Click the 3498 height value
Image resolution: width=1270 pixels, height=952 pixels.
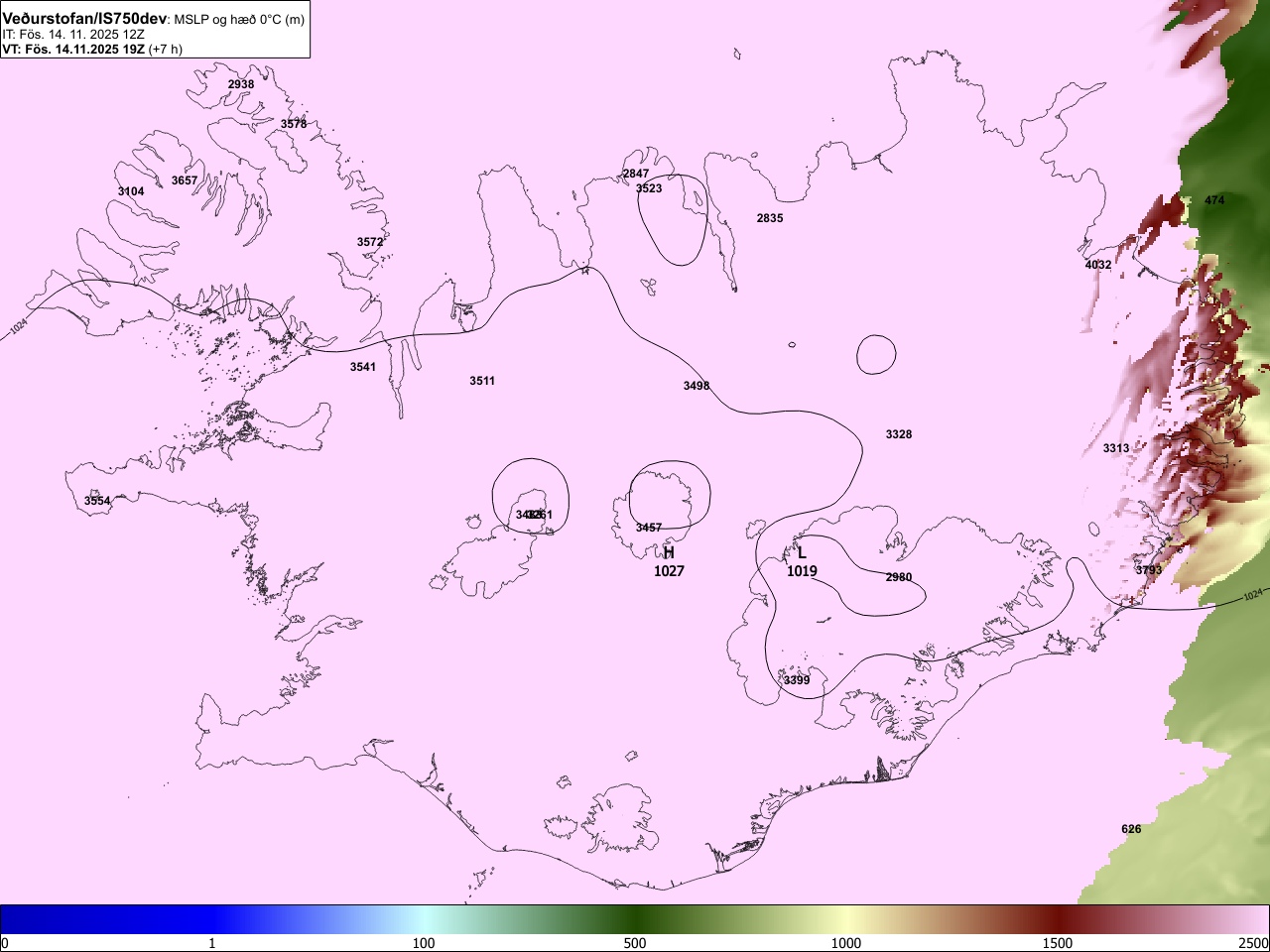(697, 386)
